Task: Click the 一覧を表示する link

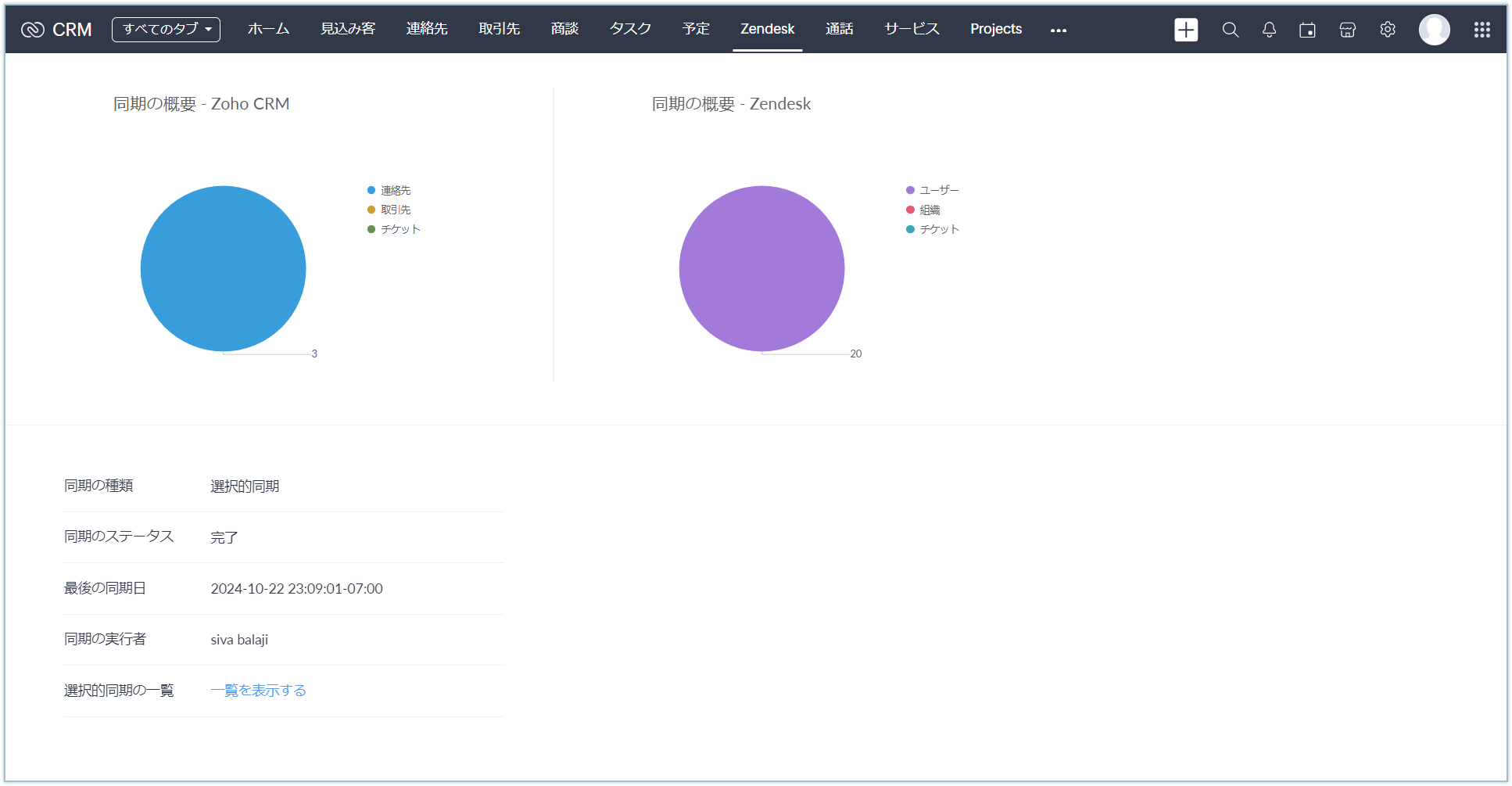Action: coord(258,691)
